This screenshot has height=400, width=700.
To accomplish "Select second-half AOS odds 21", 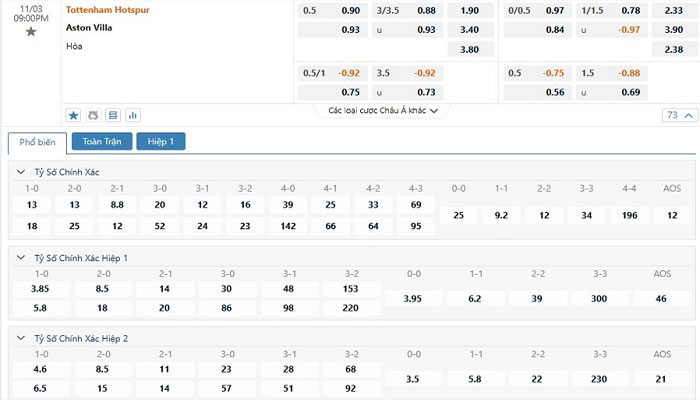I will [660, 379].
